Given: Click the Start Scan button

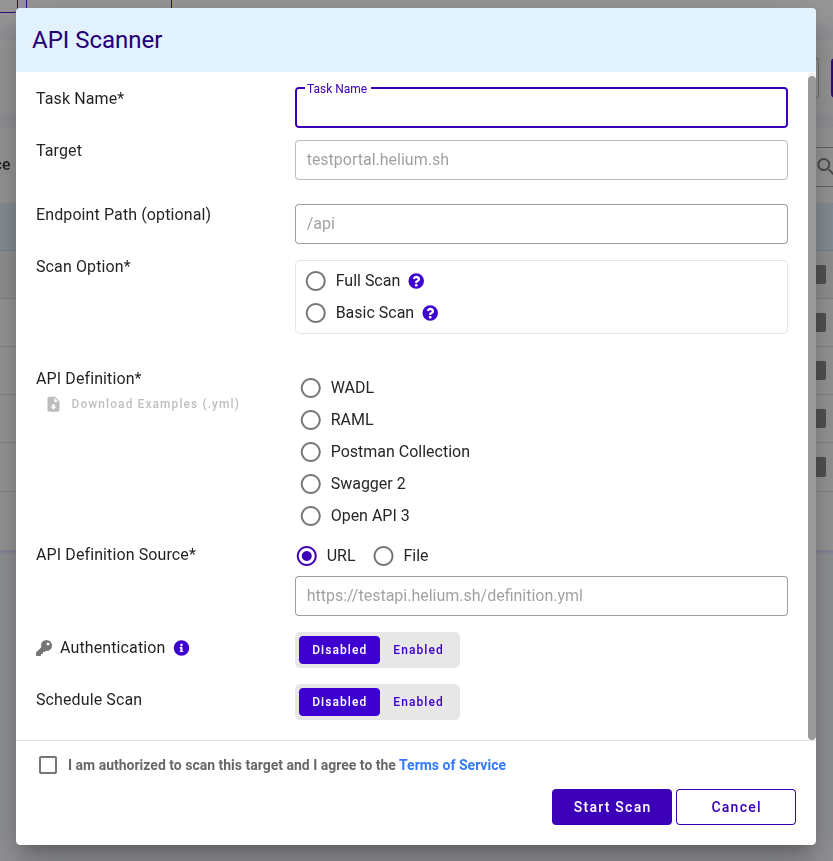Looking at the screenshot, I should click(611, 806).
